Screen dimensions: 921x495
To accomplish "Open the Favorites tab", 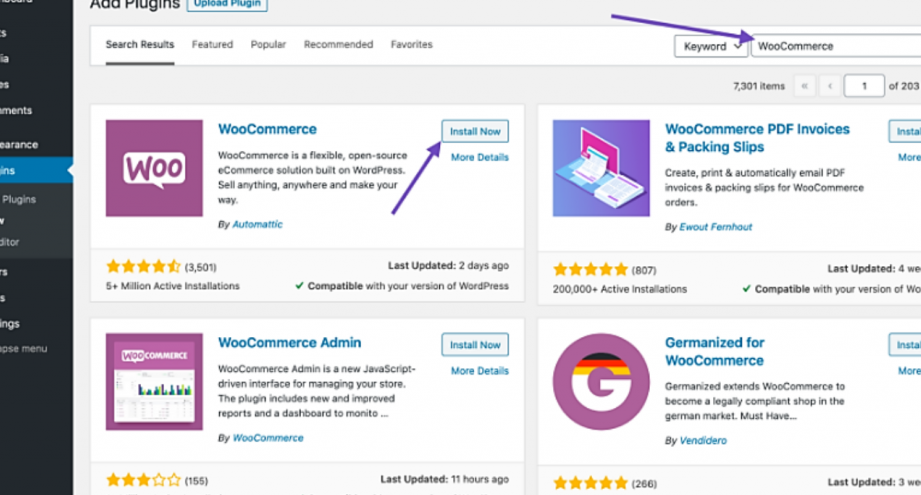I will click(x=411, y=45).
